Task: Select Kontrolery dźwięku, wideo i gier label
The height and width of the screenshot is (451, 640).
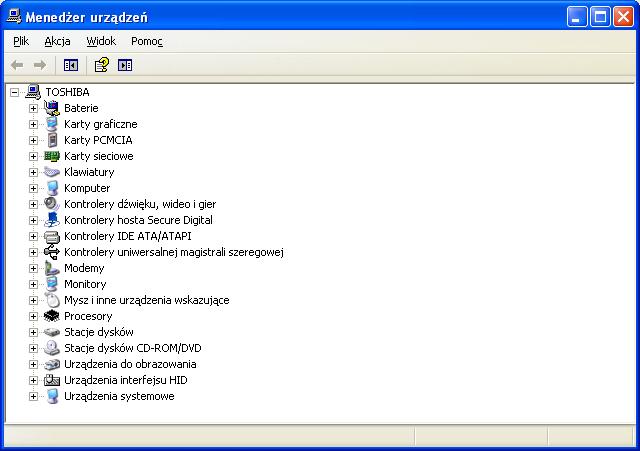Action: tap(140, 204)
